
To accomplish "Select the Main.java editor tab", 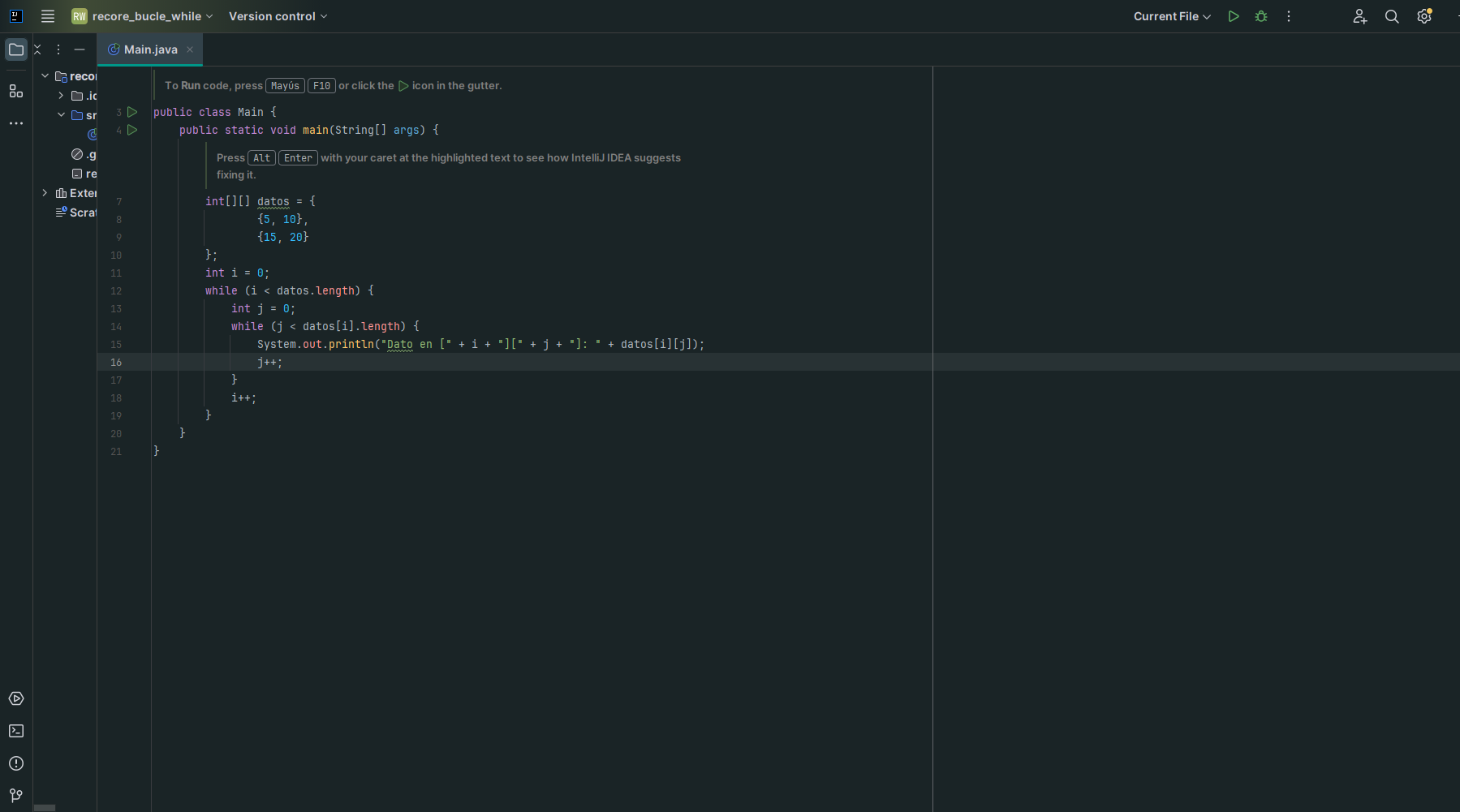I will (150, 49).
